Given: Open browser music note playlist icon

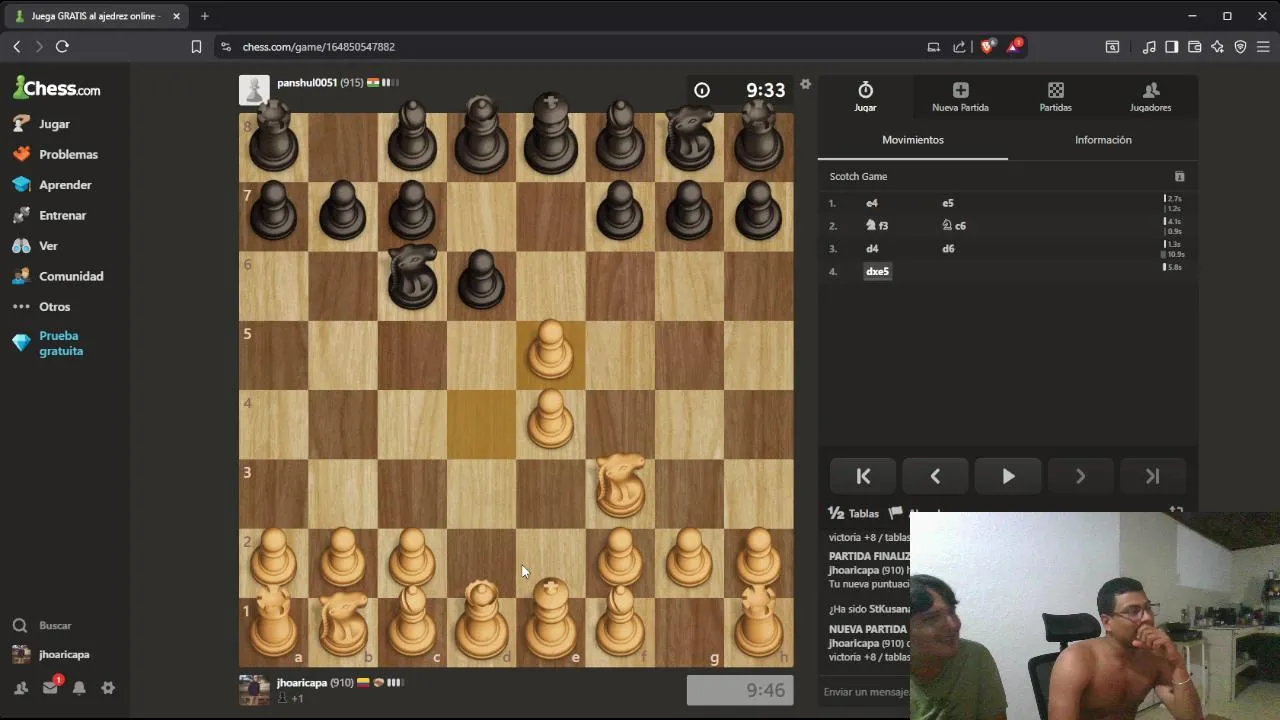Looking at the screenshot, I should (x=1149, y=47).
